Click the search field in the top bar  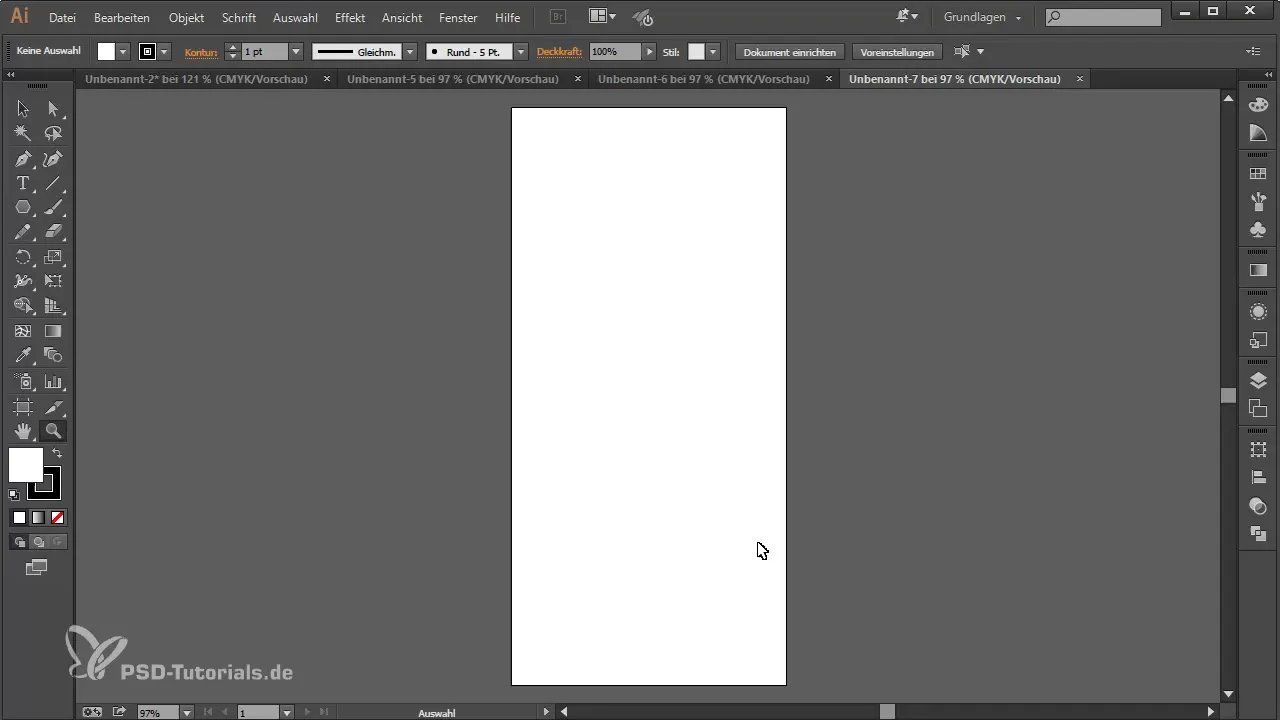pos(1103,17)
